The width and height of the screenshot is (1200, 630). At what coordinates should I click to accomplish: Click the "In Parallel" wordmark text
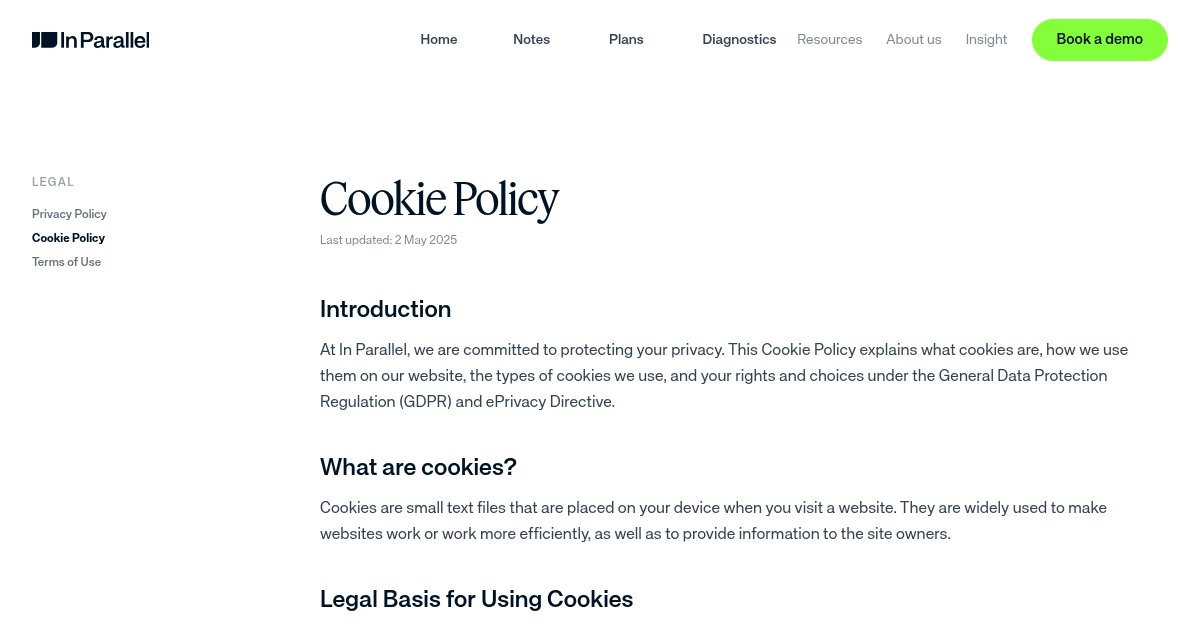pos(105,40)
